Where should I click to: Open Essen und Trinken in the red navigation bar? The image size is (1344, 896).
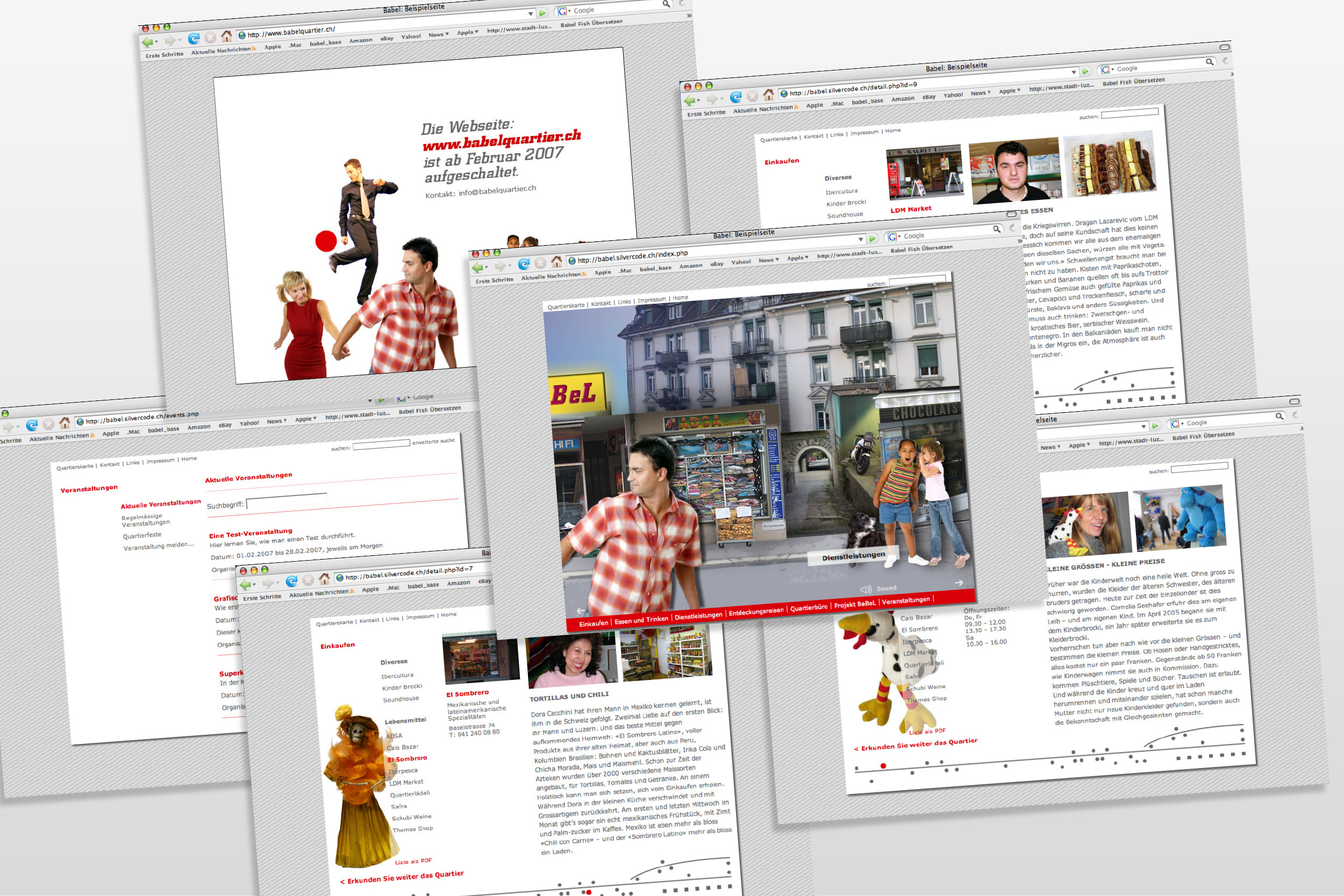coord(641,620)
